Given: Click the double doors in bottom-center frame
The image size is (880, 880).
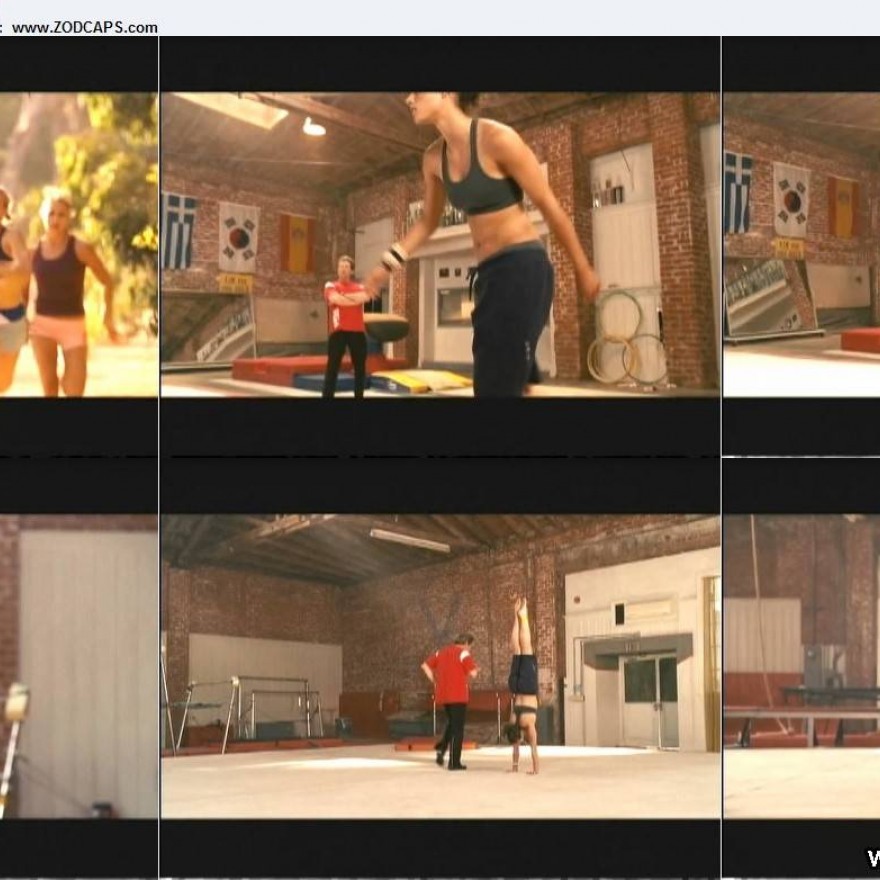Looking at the screenshot, I should 651,698.
